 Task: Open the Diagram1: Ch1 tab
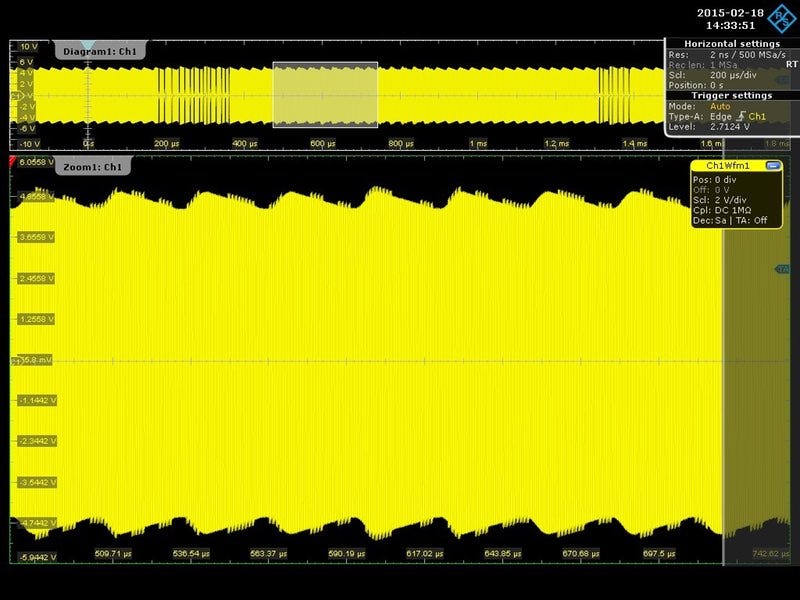pos(100,51)
